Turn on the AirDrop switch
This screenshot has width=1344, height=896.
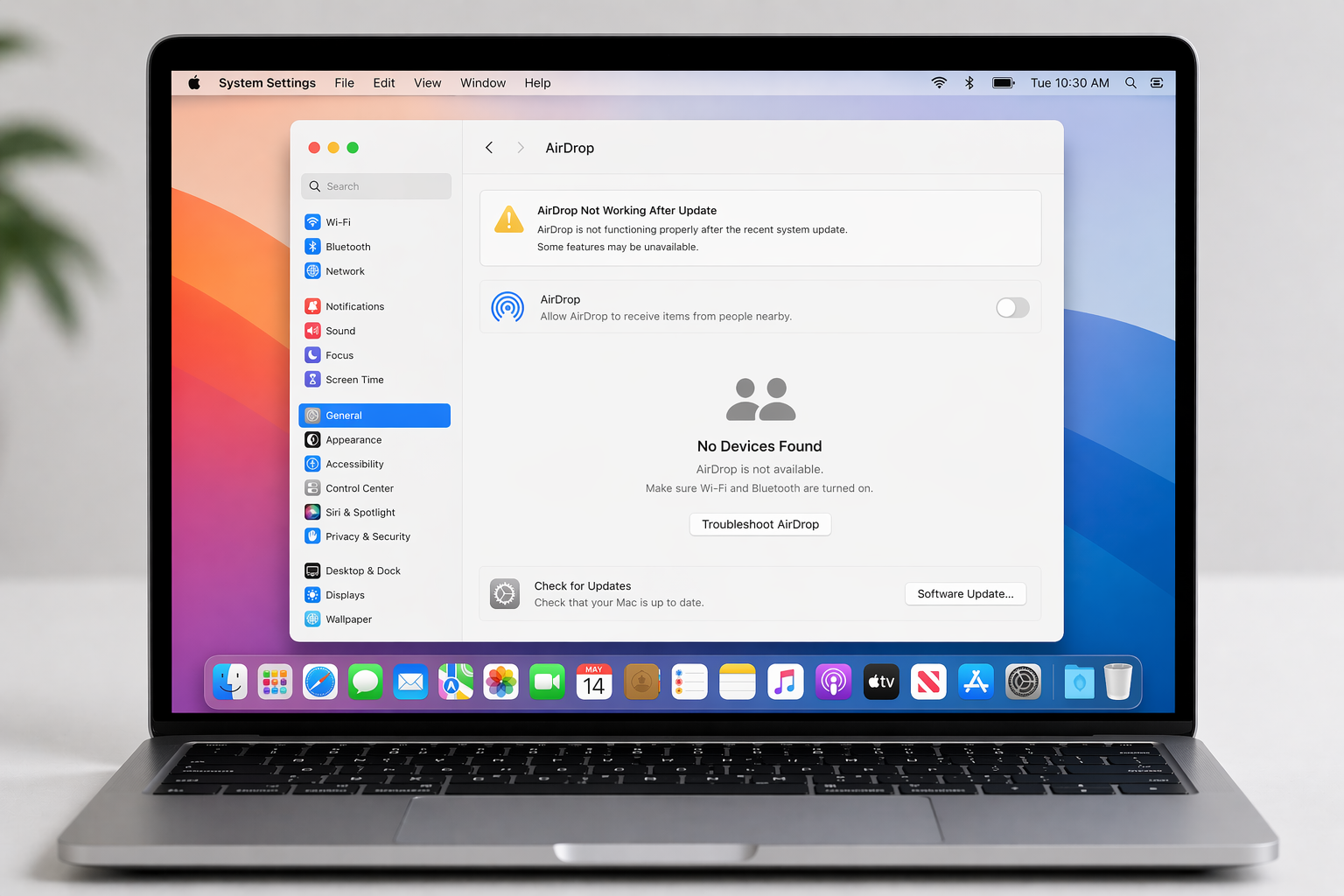(x=1012, y=308)
